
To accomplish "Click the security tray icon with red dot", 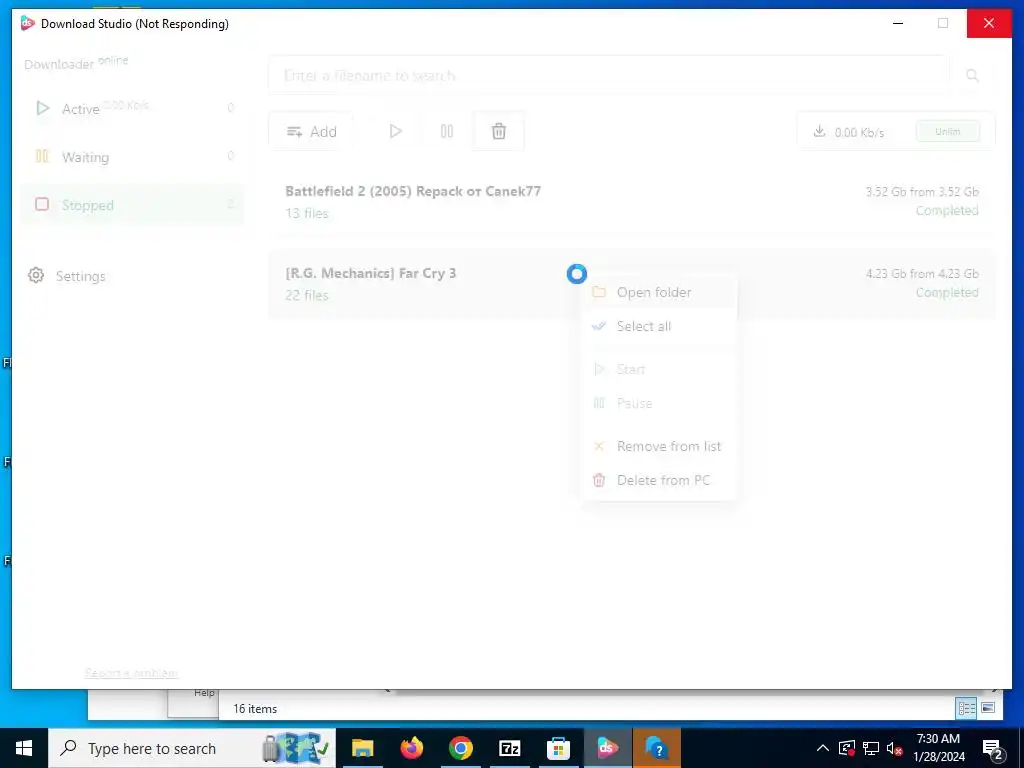I will coord(847,748).
